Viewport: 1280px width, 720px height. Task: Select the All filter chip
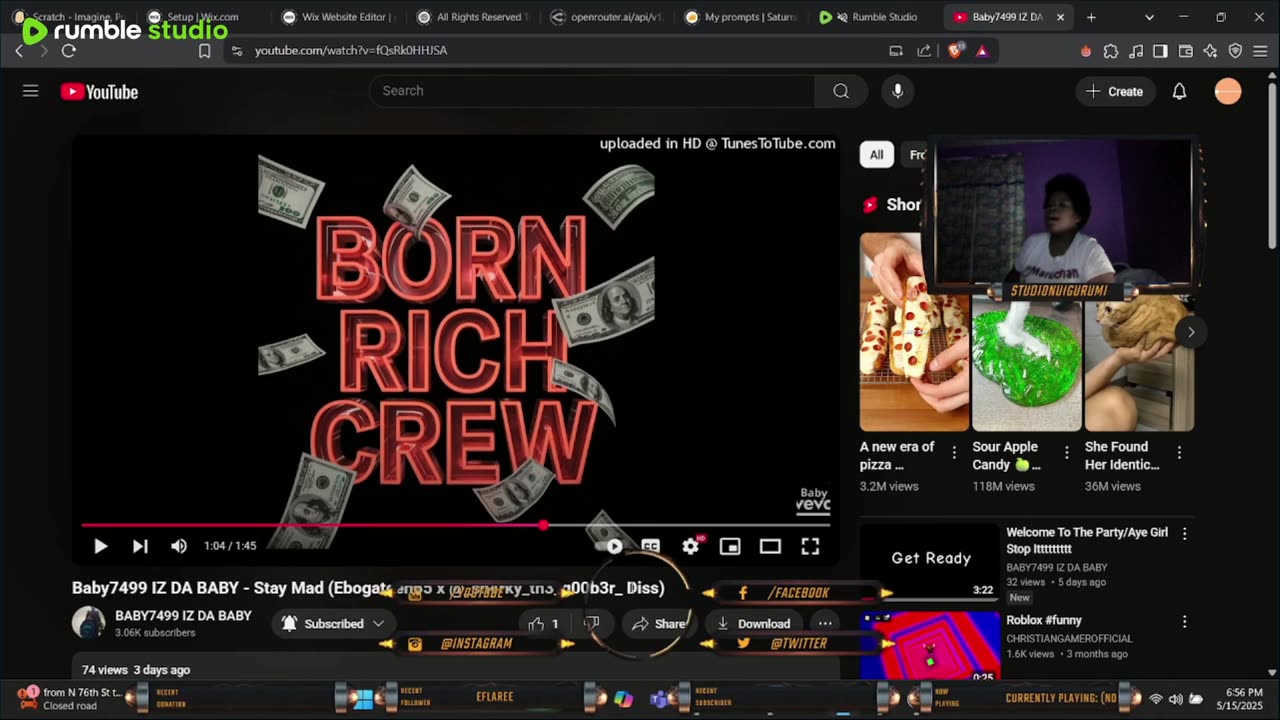[876, 155]
